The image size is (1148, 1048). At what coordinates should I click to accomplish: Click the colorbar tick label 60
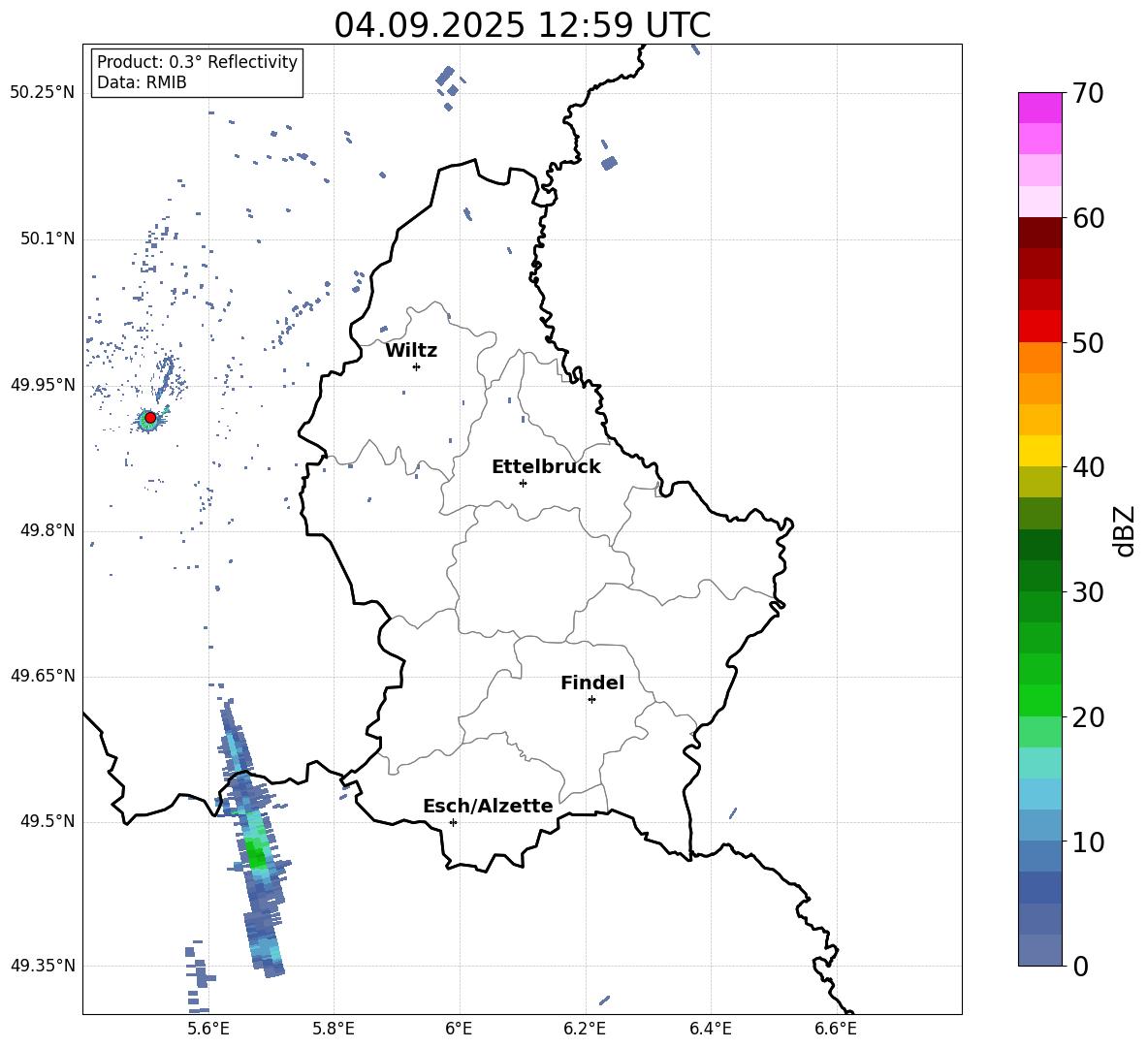click(1088, 218)
